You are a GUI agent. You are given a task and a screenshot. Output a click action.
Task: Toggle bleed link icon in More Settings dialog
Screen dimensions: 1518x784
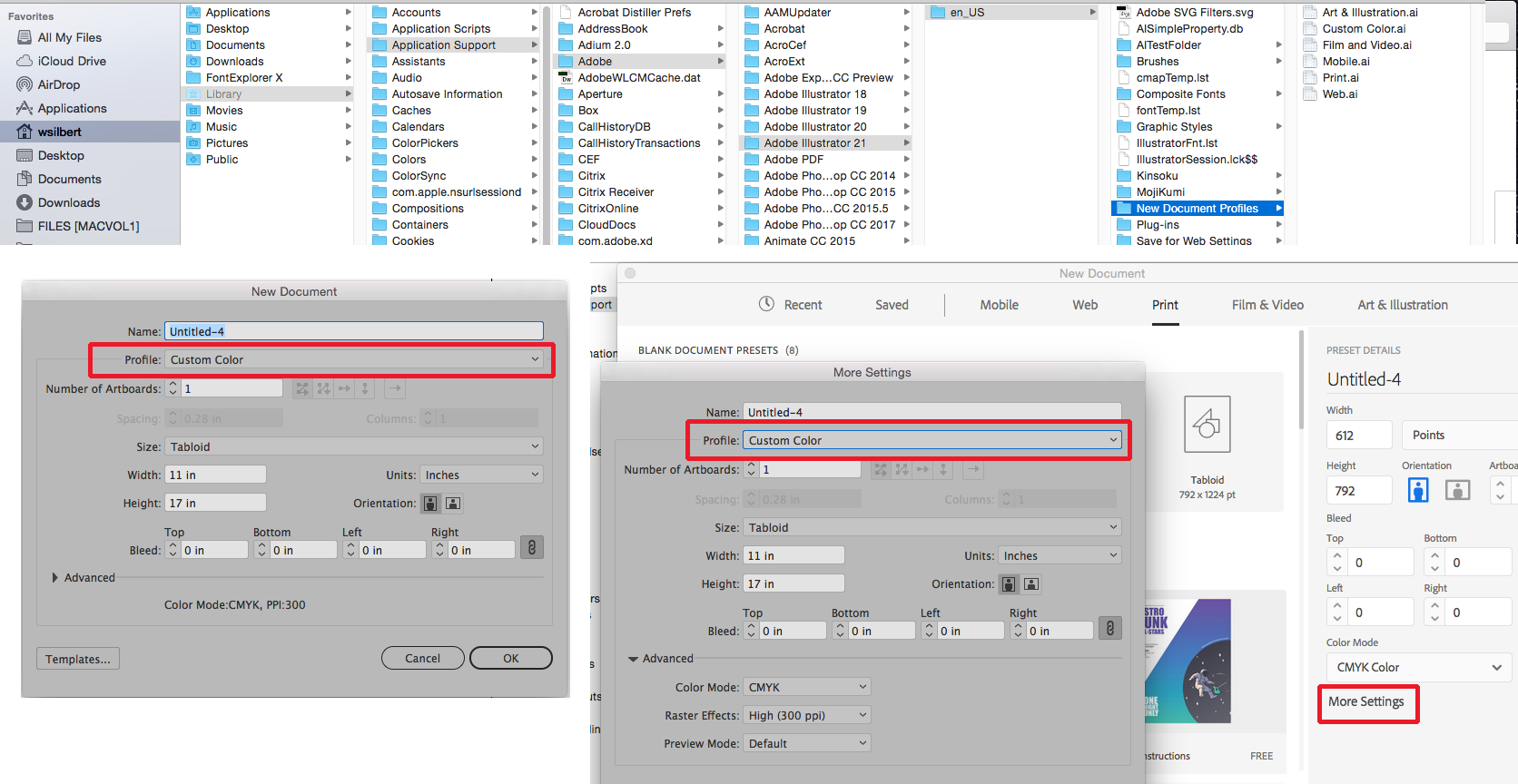click(x=1110, y=628)
